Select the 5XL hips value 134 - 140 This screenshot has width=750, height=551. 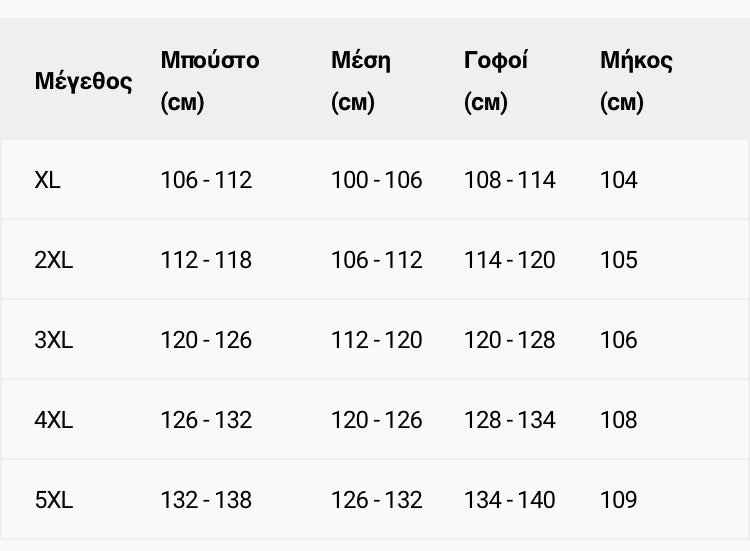[x=509, y=500]
